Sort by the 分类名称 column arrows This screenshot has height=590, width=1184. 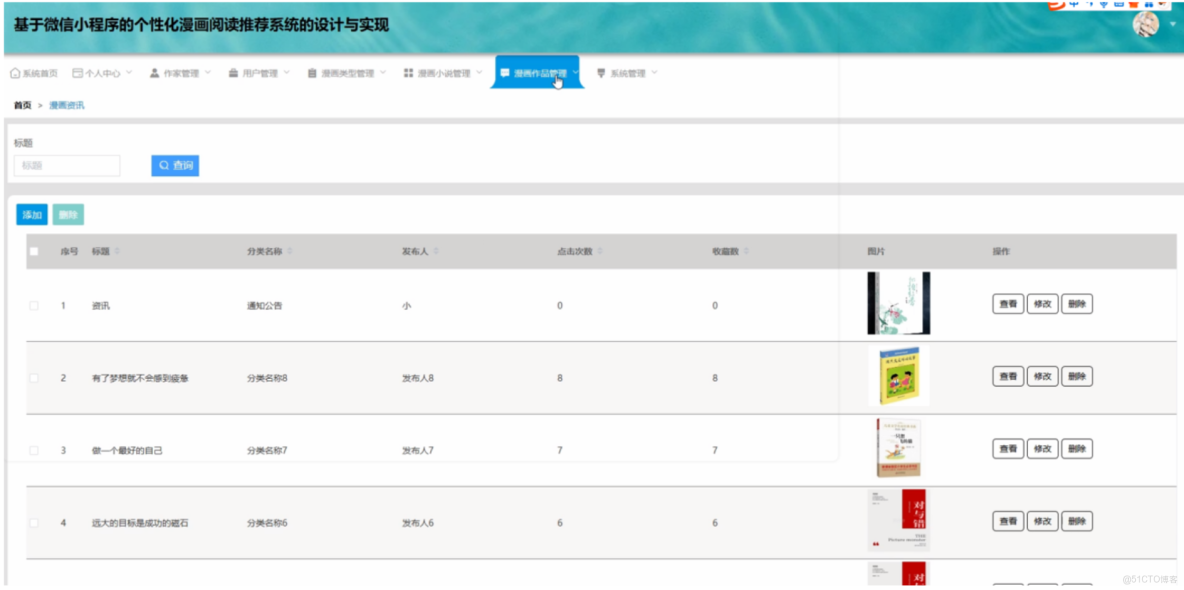290,252
